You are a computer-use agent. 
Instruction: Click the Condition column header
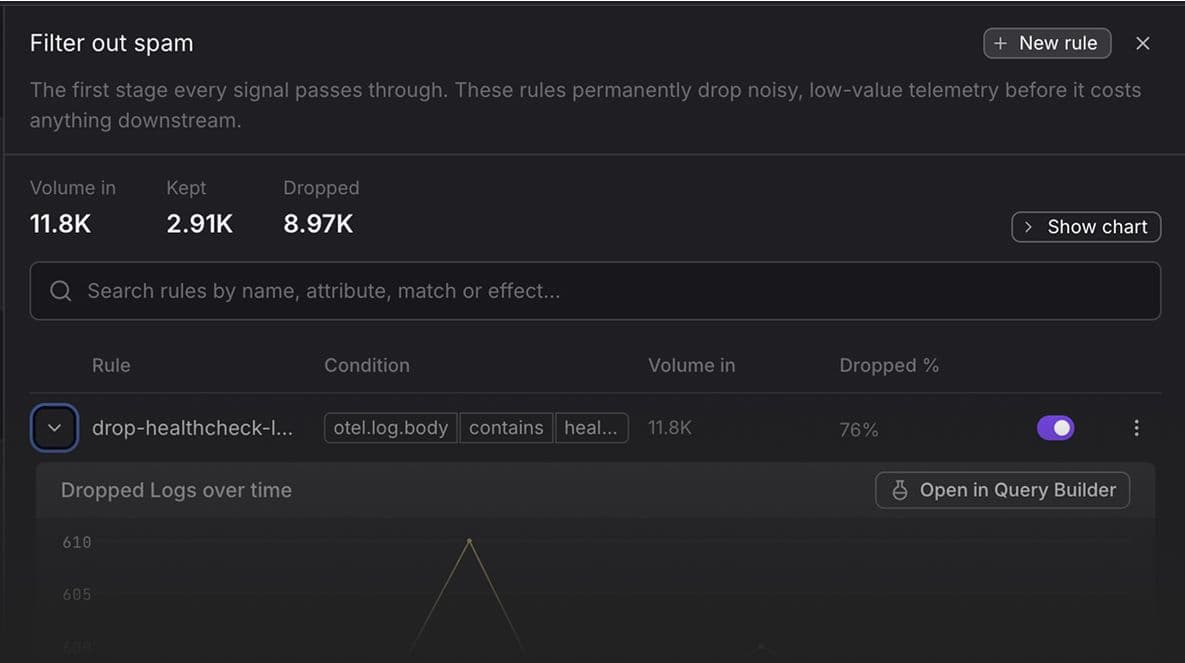367,365
